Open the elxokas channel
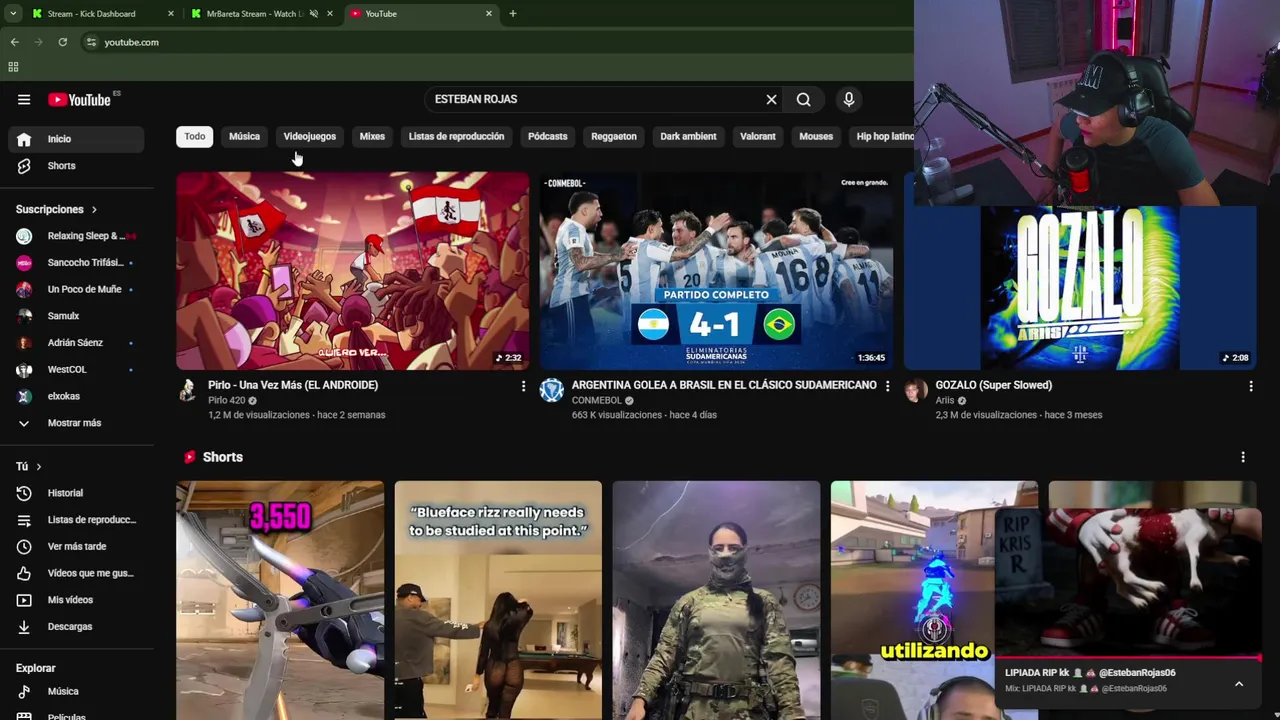The width and height of the screenshot is (1280, 720). coord(76,396)
